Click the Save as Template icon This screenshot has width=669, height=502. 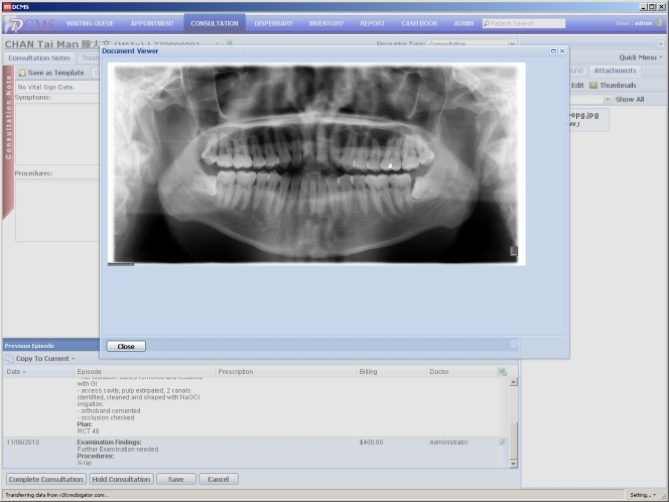pyautogui.click(x=22, y=73)
